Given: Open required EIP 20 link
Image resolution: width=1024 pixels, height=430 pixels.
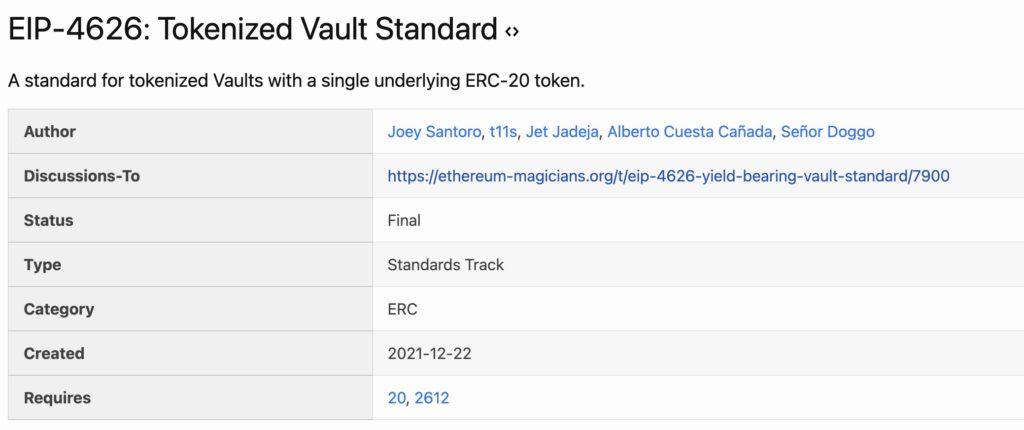Looking at the screenshot, I should point(396,398).
